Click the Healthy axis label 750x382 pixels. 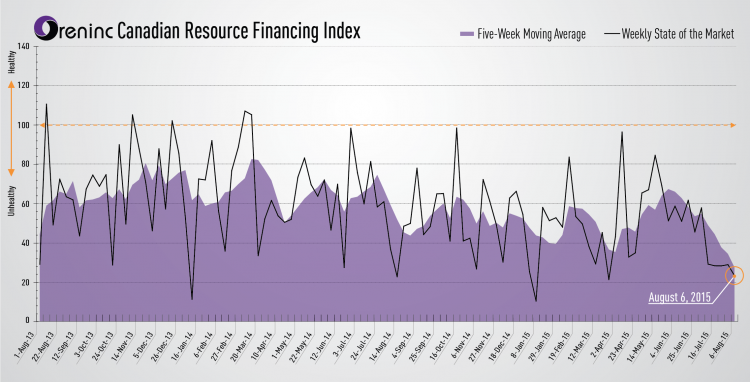click(x=12, y=62)
